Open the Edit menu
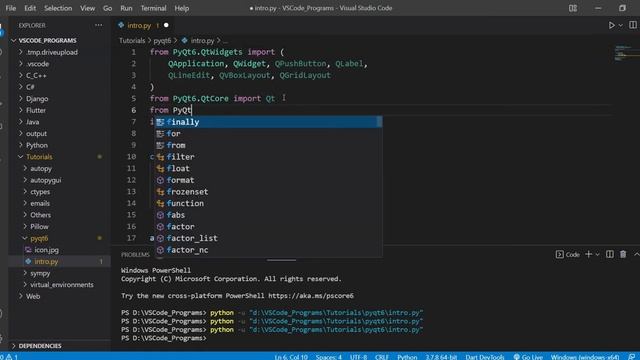 [x=30, y=8]
